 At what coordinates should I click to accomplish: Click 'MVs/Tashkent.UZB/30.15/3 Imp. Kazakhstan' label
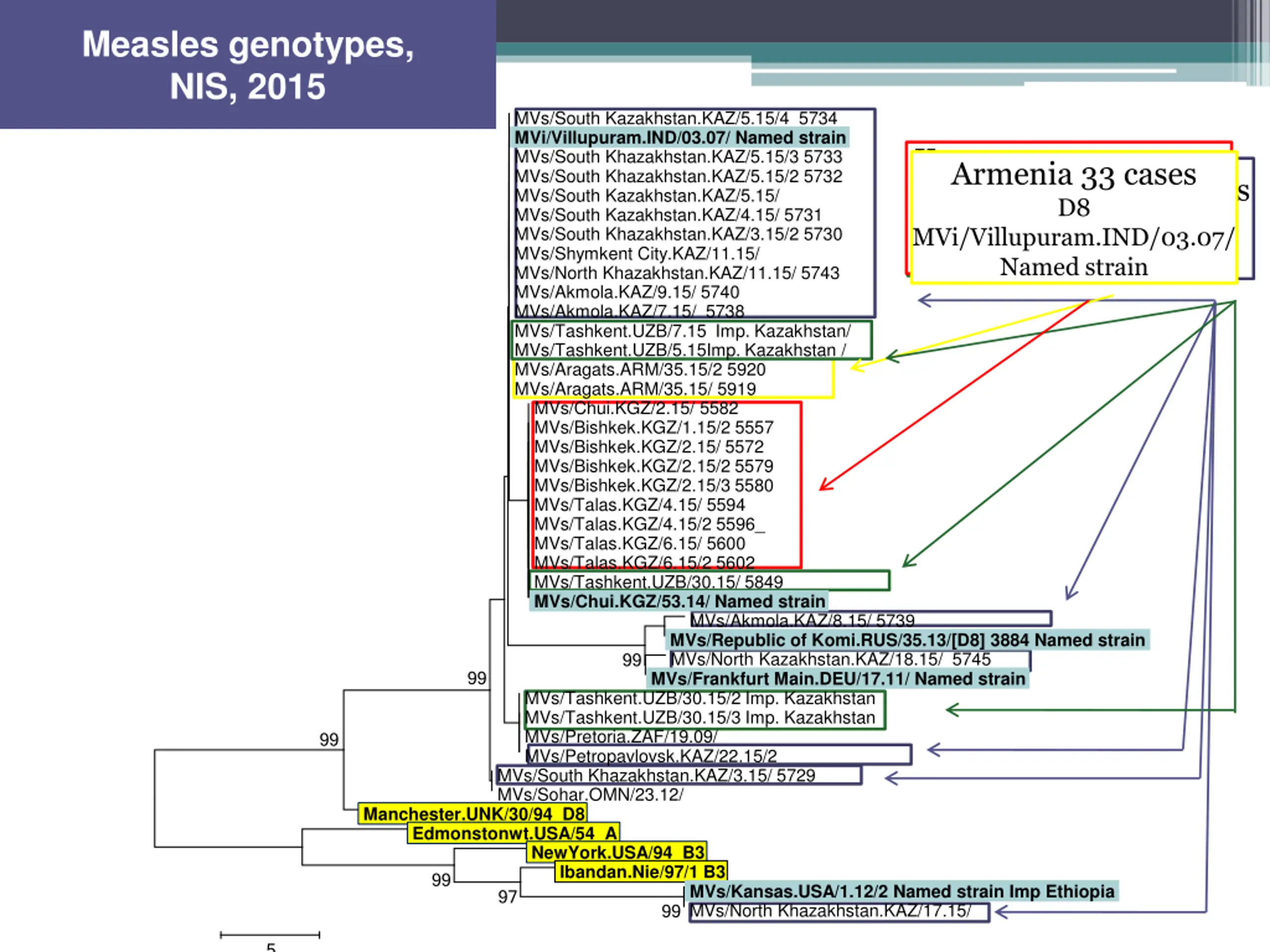(x=700, y=718)
